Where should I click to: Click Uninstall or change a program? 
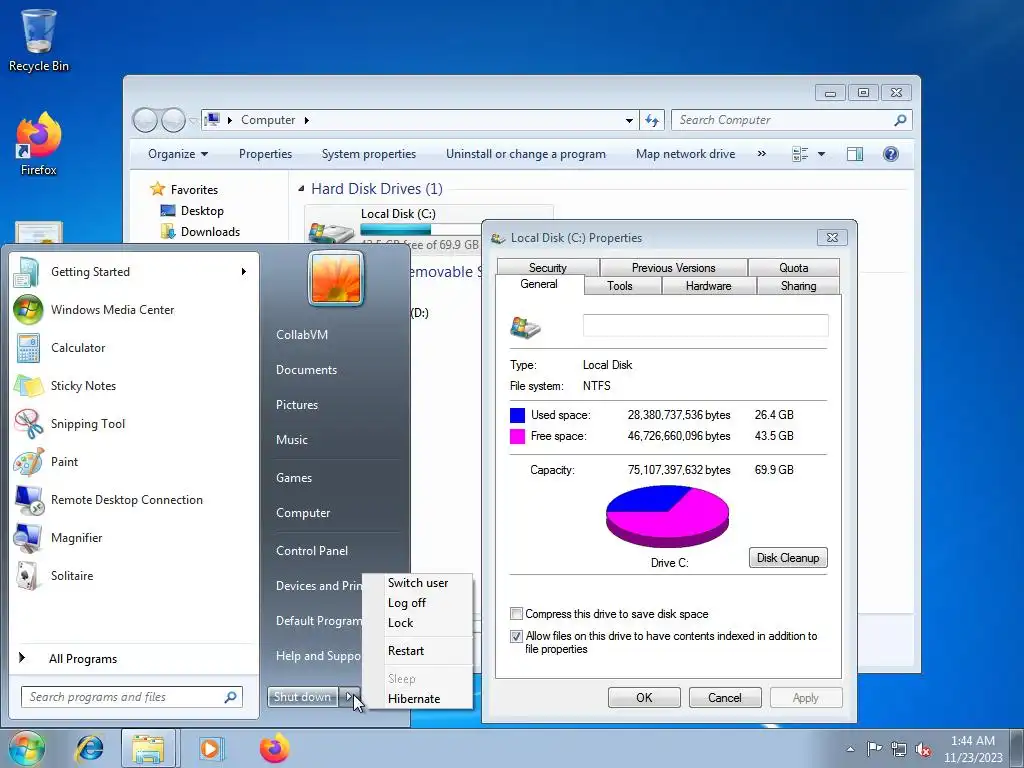(x=526, y=154)
